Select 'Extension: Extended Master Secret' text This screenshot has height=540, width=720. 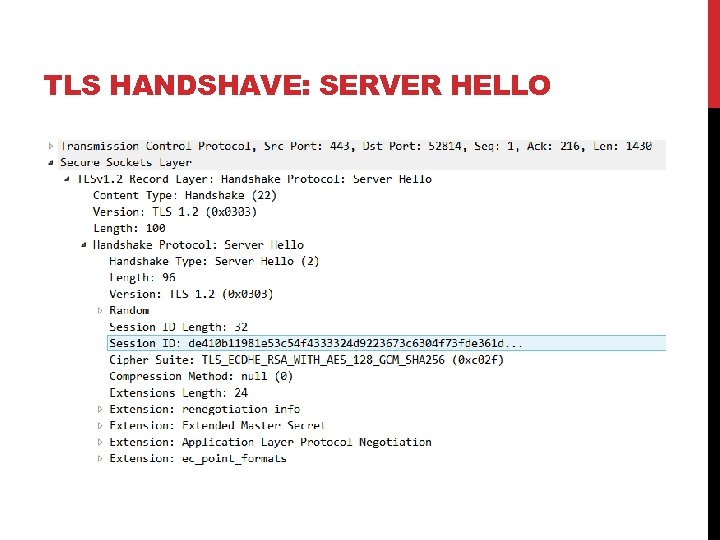tap(217, 426)
